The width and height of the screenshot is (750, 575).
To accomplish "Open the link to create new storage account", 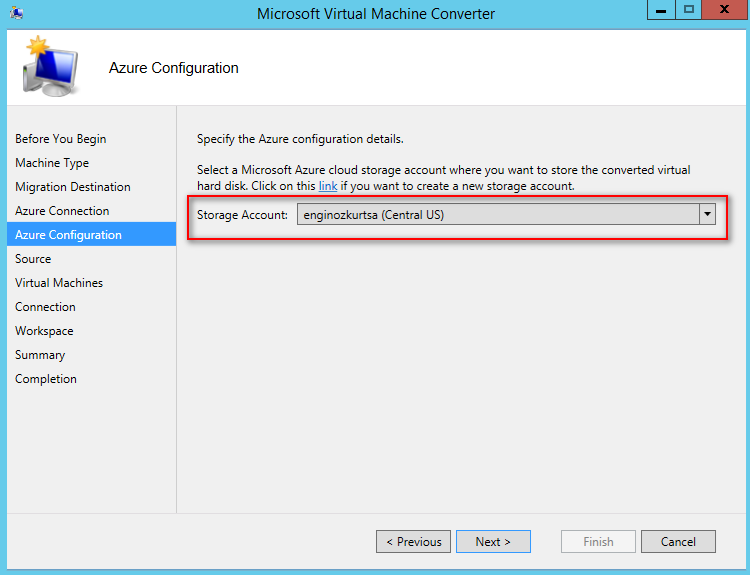I will (328, 186).
